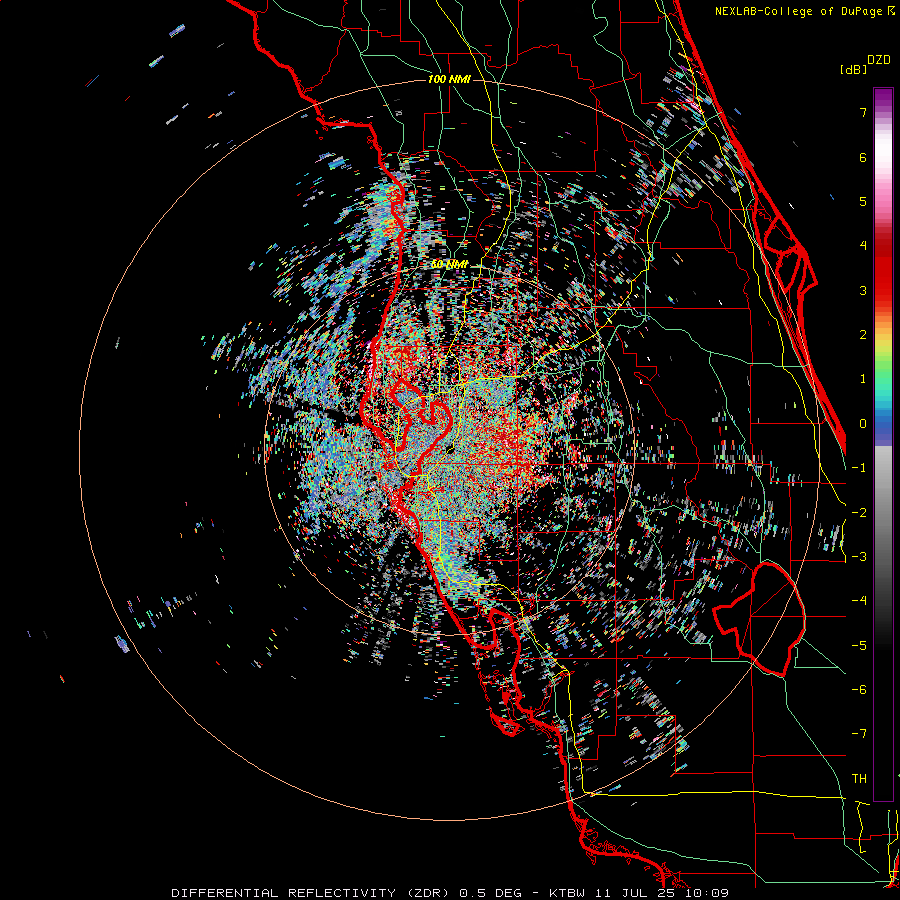Click the -6 value on color scale
The width and height of the screenshot is (900, 900).
(859, 690)
